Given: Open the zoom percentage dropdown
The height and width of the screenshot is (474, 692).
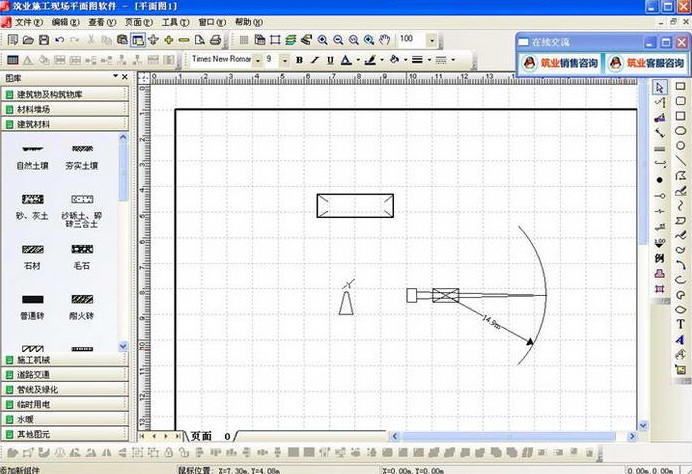Looking at the screenshot, I should [x=432, y=41].
